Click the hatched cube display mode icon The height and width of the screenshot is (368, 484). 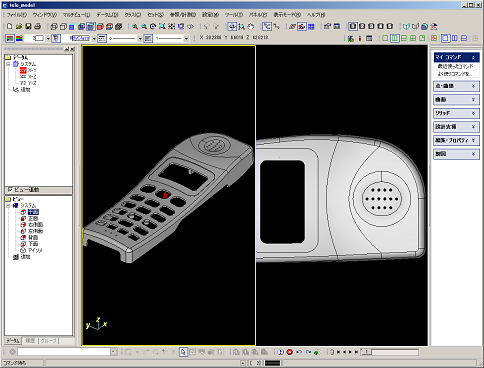118,26
